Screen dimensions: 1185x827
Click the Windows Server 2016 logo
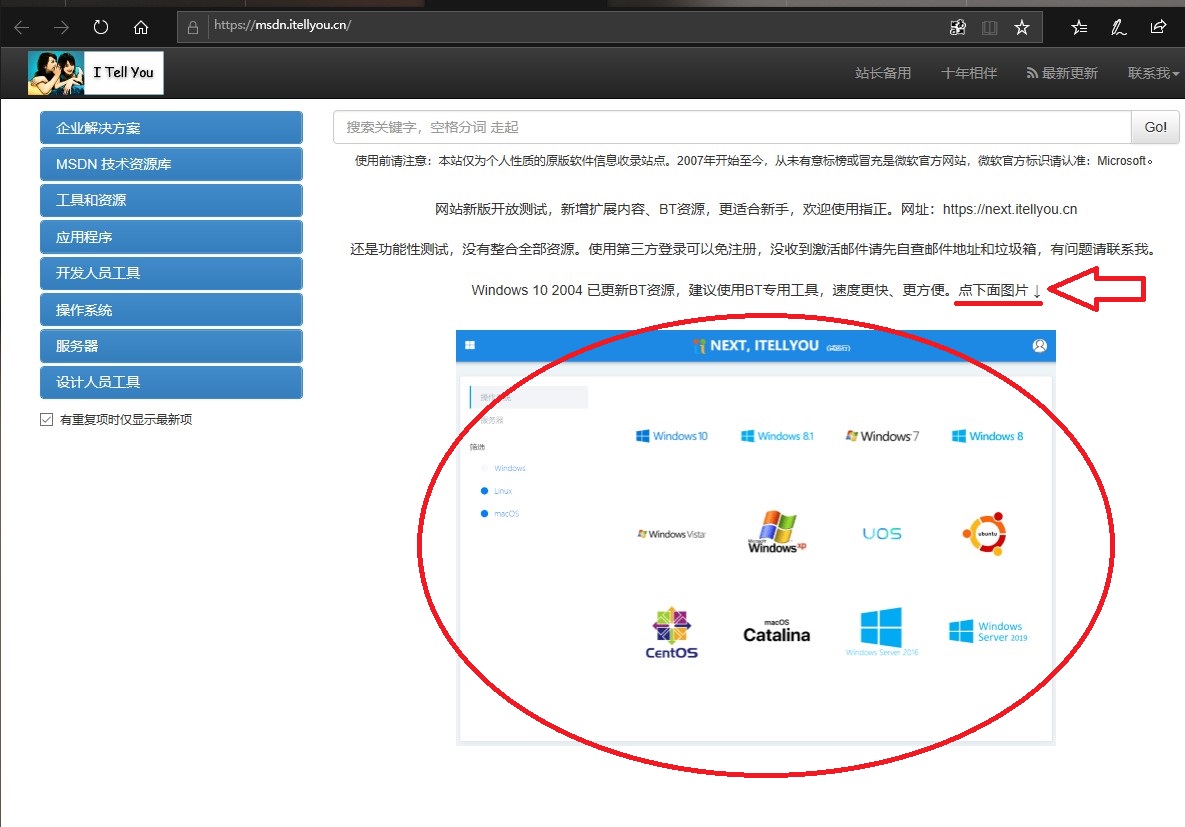pos(882,631)
